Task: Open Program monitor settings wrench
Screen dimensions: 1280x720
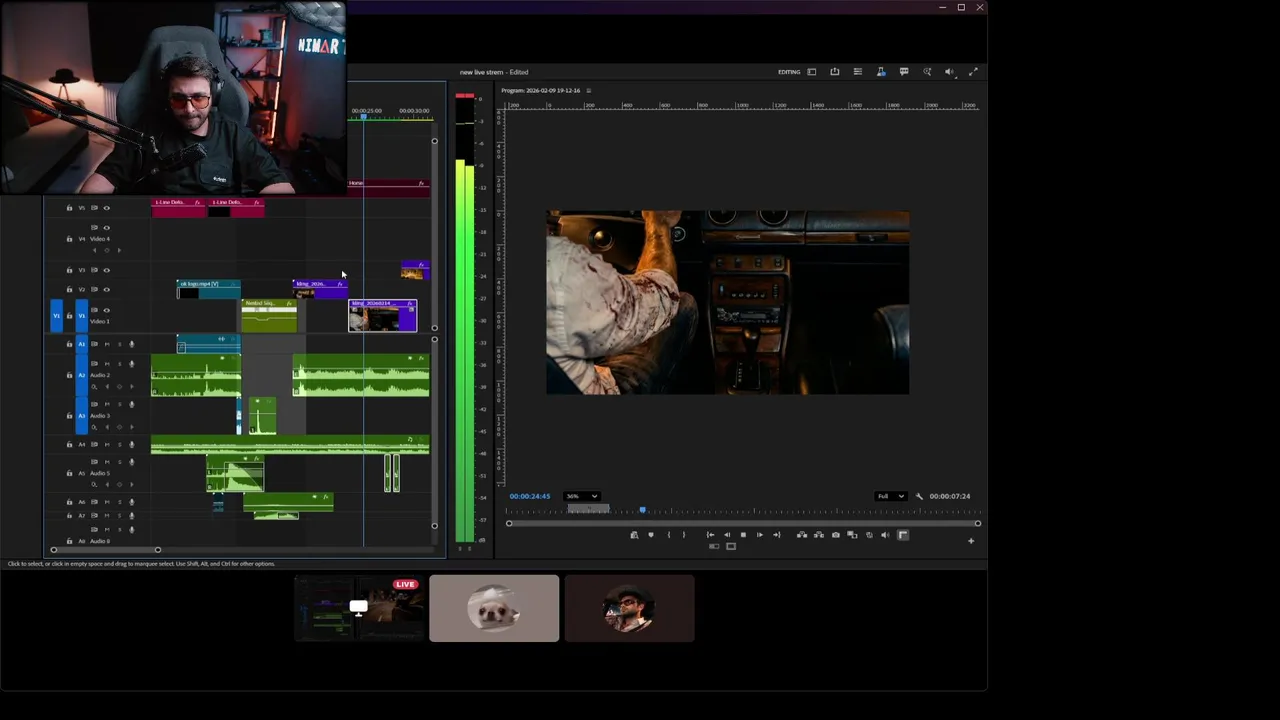Action: 919,496
